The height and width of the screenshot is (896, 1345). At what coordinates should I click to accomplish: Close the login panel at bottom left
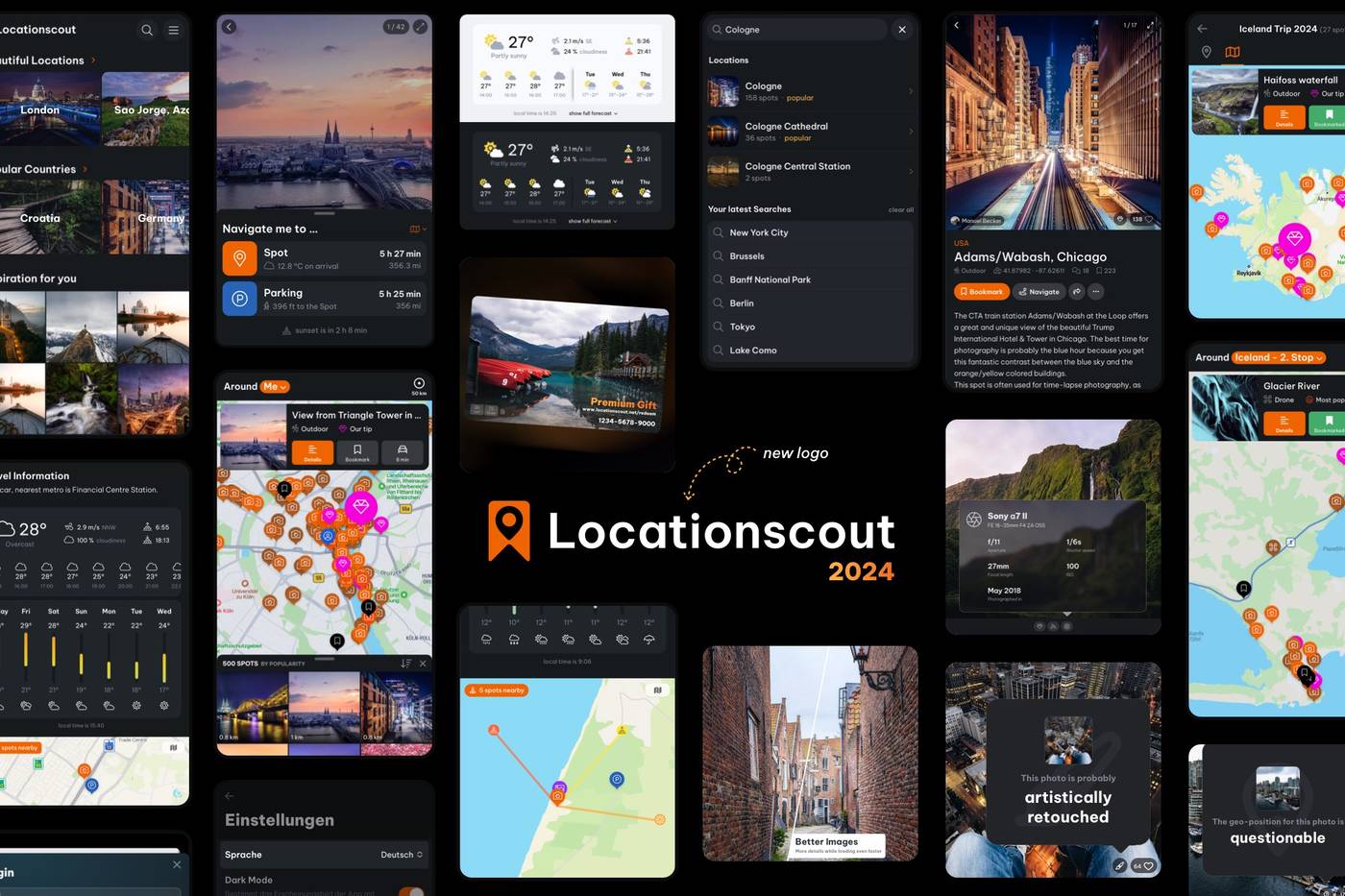(x=177, y=864)
